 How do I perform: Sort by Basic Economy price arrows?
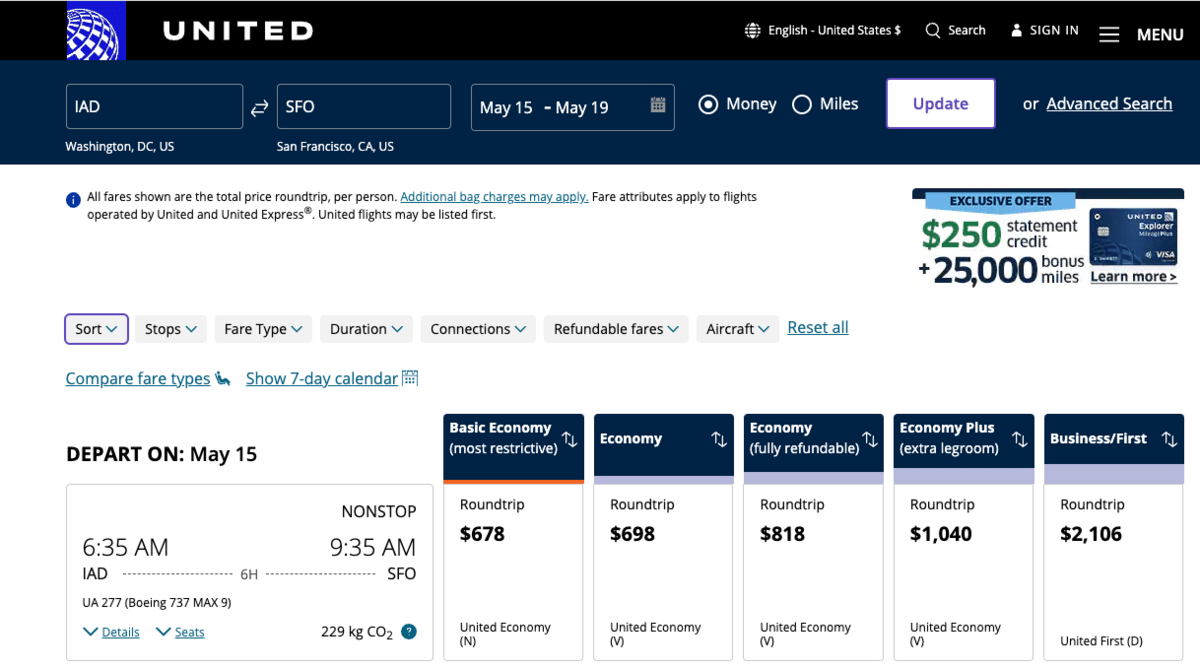coord(570,439)
